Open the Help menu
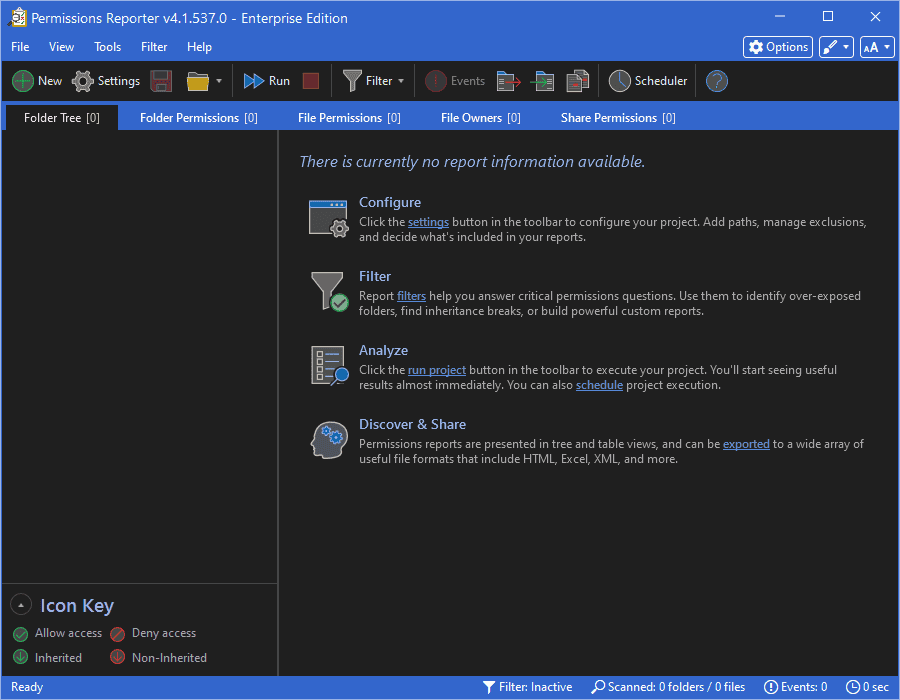 pos(199,47)
